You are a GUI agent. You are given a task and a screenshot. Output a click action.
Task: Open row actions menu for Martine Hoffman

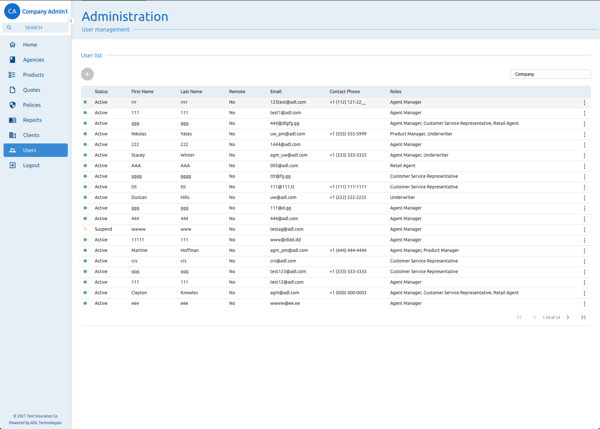pyautogui.click(x=584, y=251)
